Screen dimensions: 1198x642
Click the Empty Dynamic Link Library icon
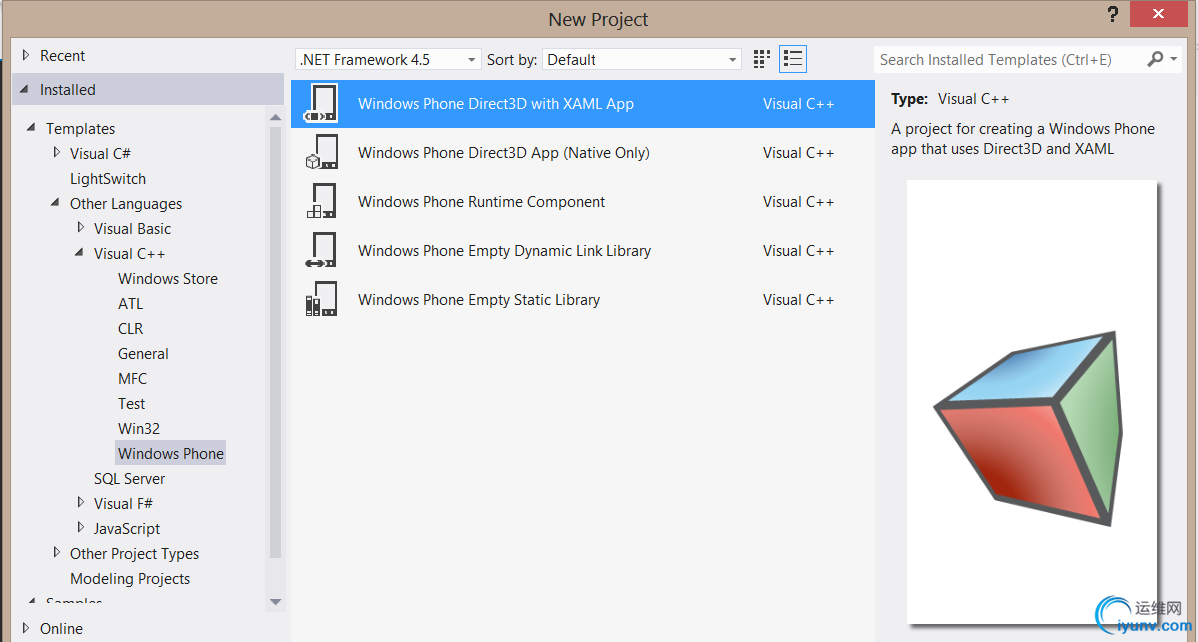click(x=321, y=251)
